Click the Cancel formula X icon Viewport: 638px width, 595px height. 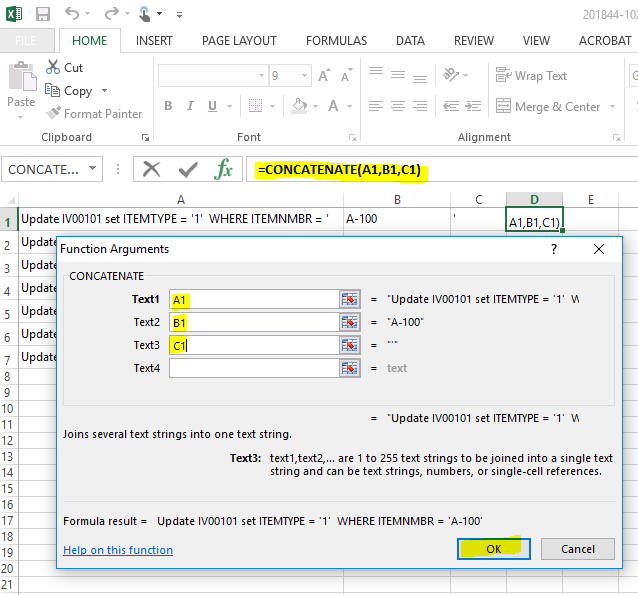tap(152, 169)
